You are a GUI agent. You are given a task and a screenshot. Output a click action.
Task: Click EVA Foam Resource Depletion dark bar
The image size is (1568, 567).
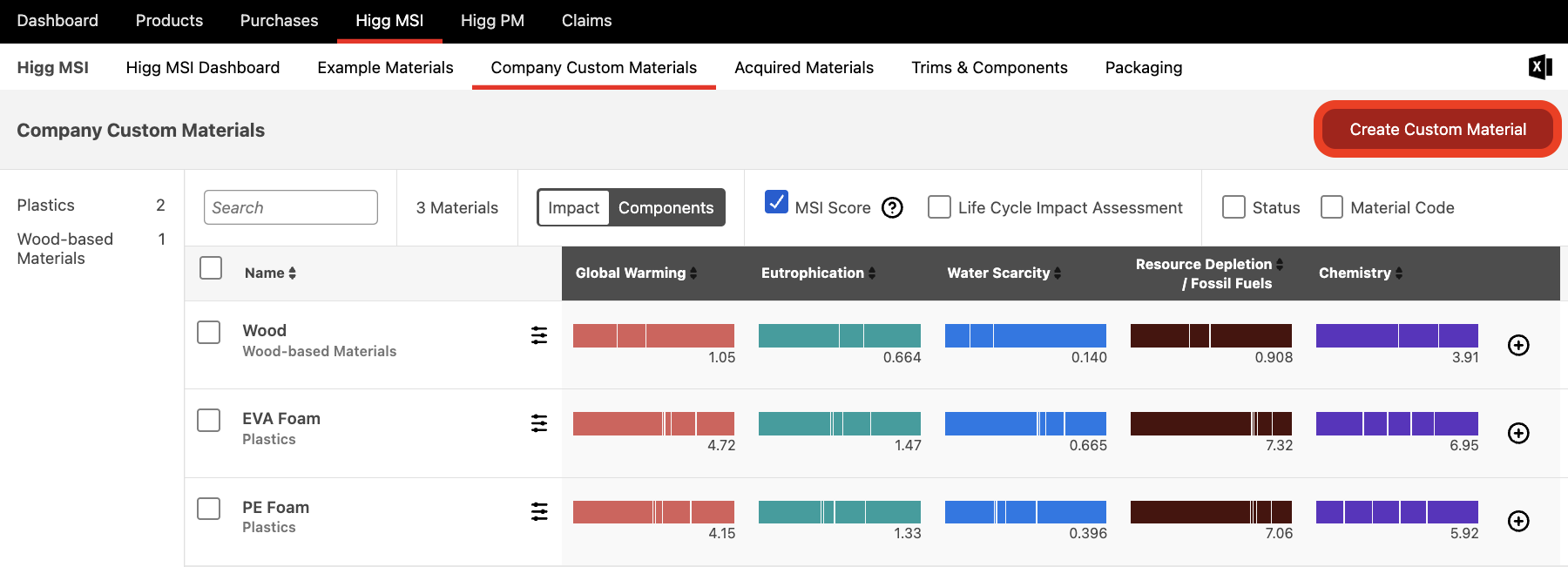coord(1211,423)
